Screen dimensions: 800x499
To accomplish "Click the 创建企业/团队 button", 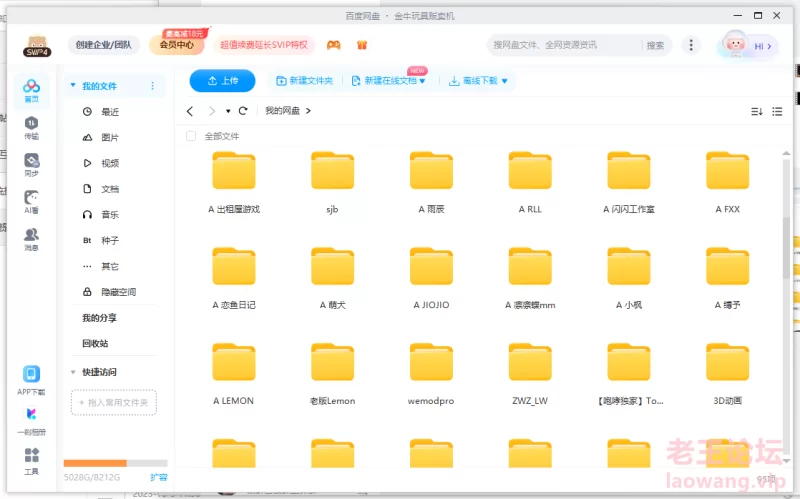I will pyautogui.click(x=104, y=45).
